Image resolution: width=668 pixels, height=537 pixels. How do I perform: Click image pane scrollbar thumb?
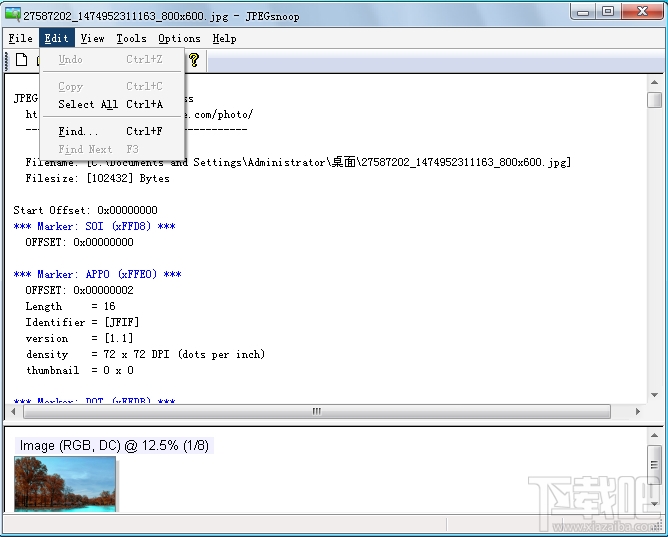click(x=654, y=465)
